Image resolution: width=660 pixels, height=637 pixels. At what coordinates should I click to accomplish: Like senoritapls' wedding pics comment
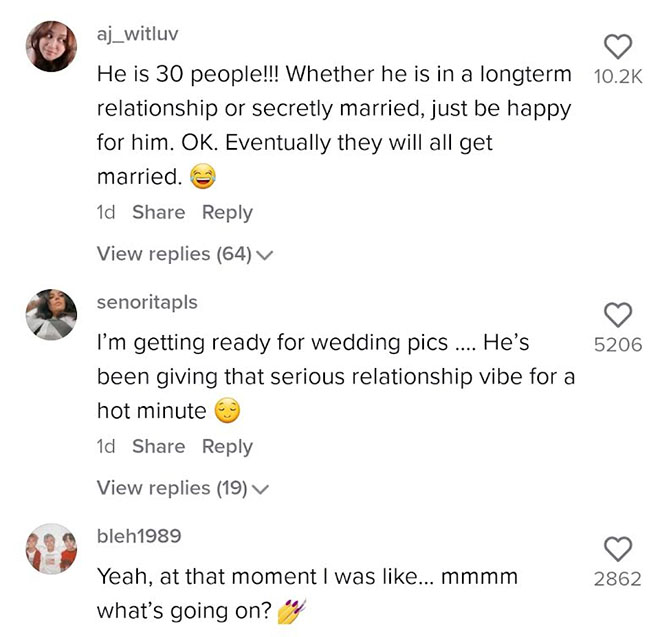click(x=618, y=315)
